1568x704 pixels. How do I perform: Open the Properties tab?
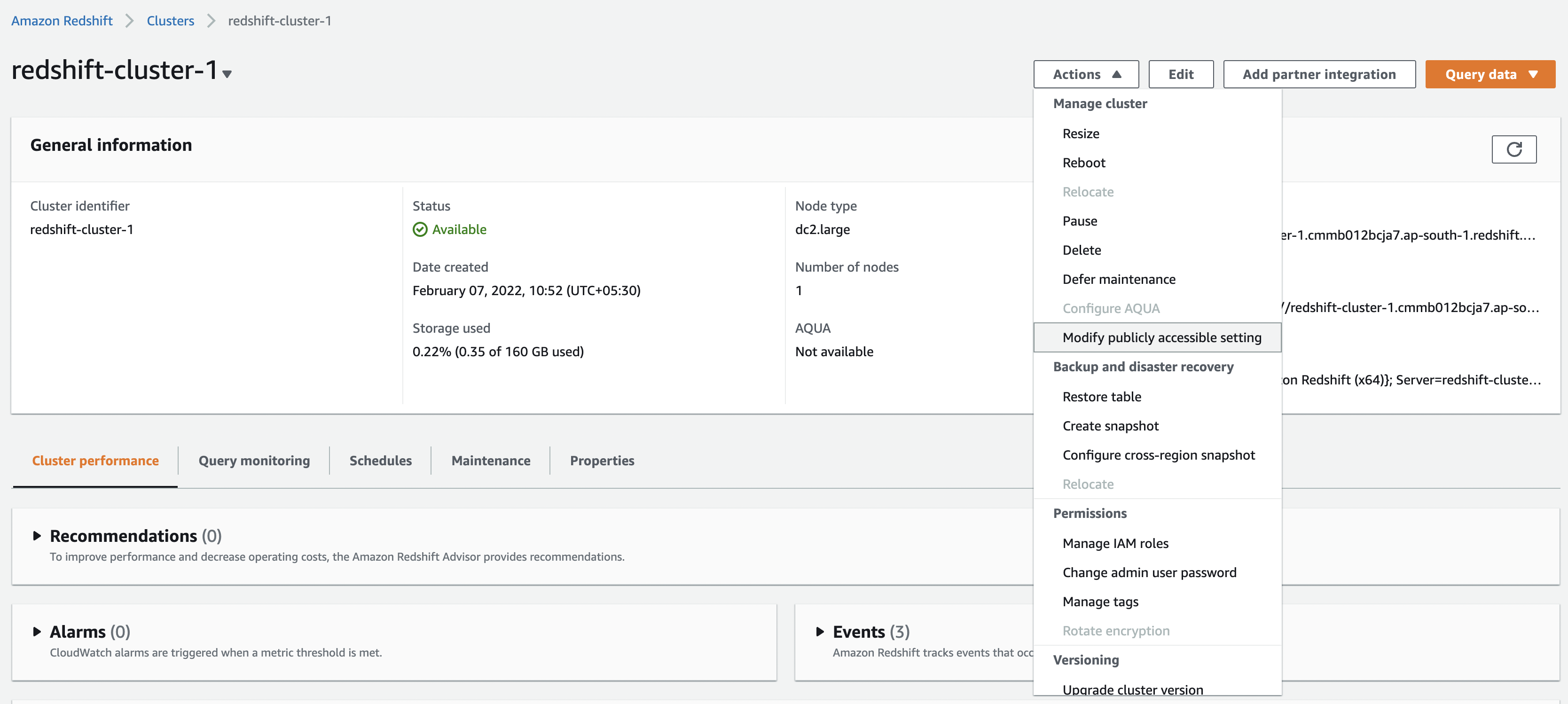point(601,460)
